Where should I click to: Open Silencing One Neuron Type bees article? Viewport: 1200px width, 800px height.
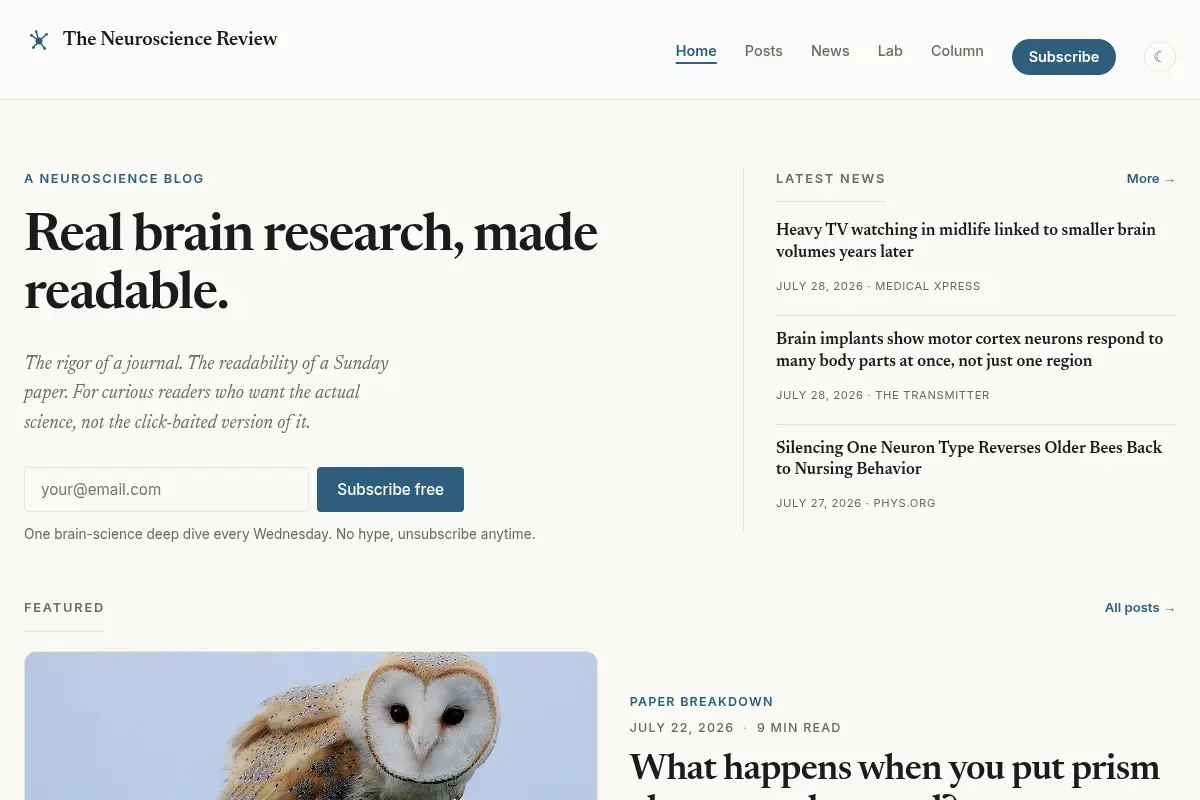969,458
